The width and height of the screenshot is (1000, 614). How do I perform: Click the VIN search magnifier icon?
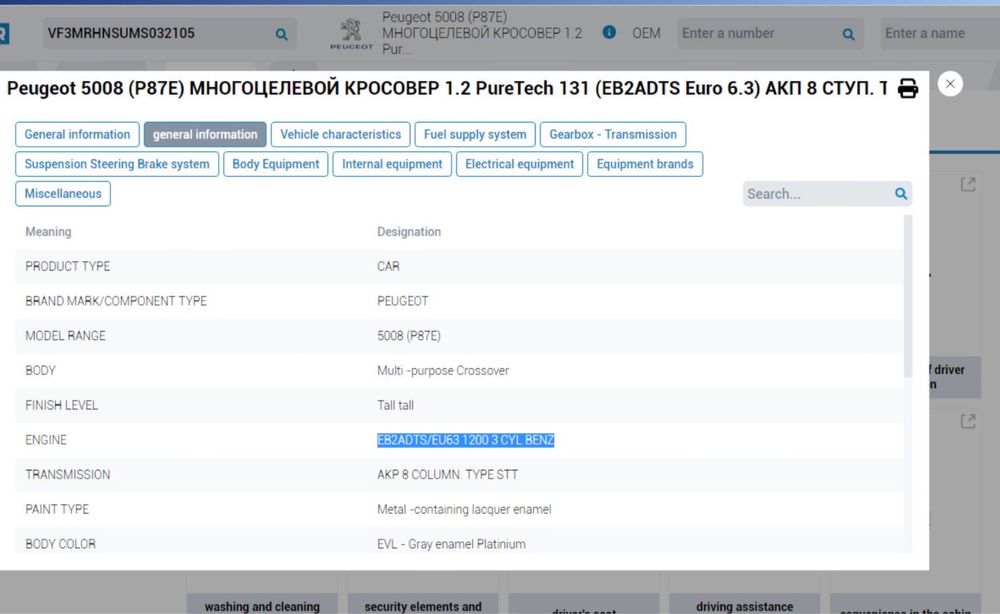pyautogui.click(x=281, y=34)
